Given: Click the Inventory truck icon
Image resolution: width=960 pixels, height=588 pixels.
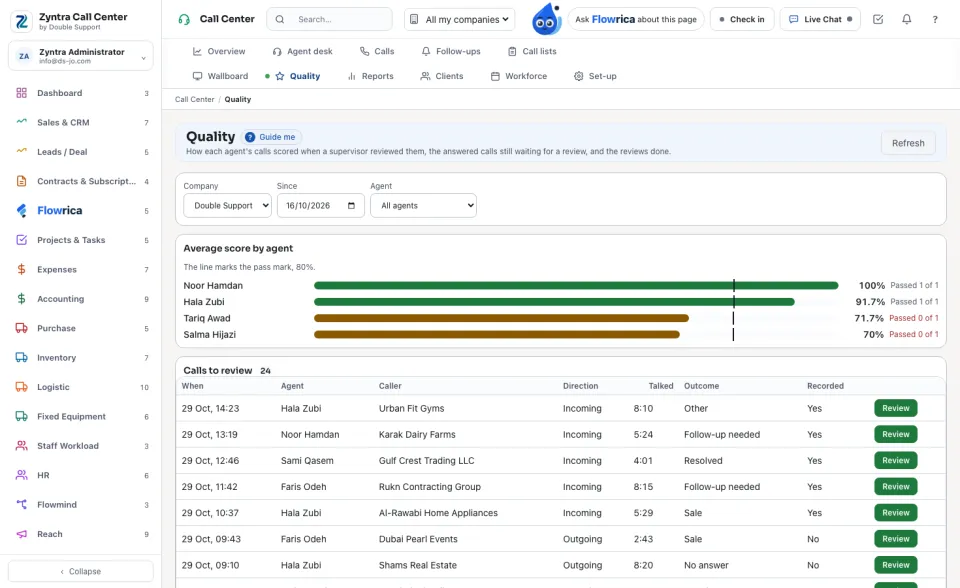Looking at the screenshot, I should coord(21,358).
